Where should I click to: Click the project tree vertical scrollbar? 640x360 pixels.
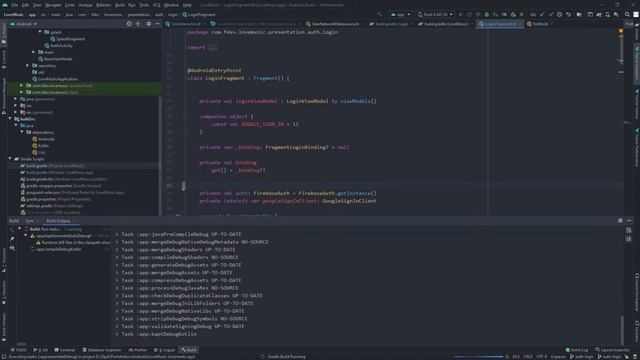pyautogui.click(x=160, y=155)
